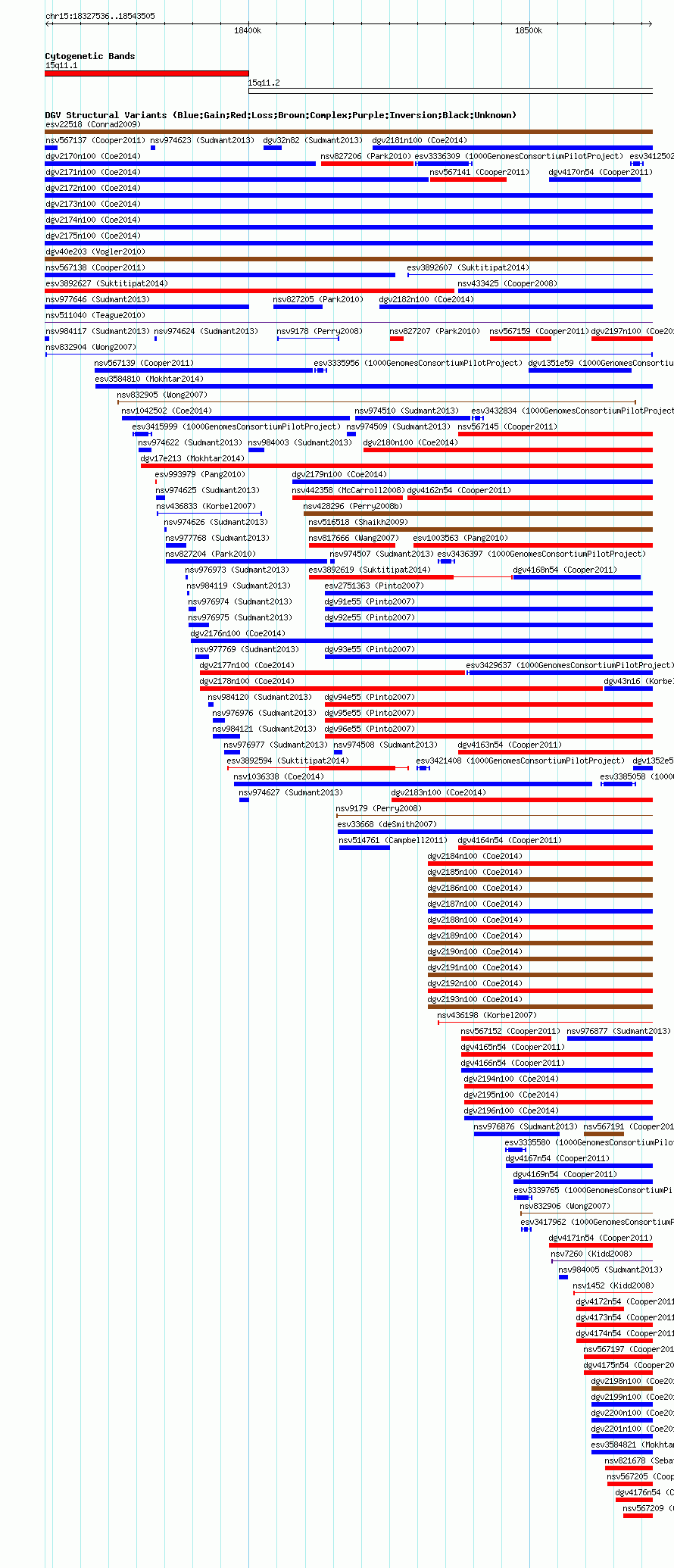Click the red loss bar under nsv827206
Viewport: 674px width, 1568px height.
click(x=367, y=164)
